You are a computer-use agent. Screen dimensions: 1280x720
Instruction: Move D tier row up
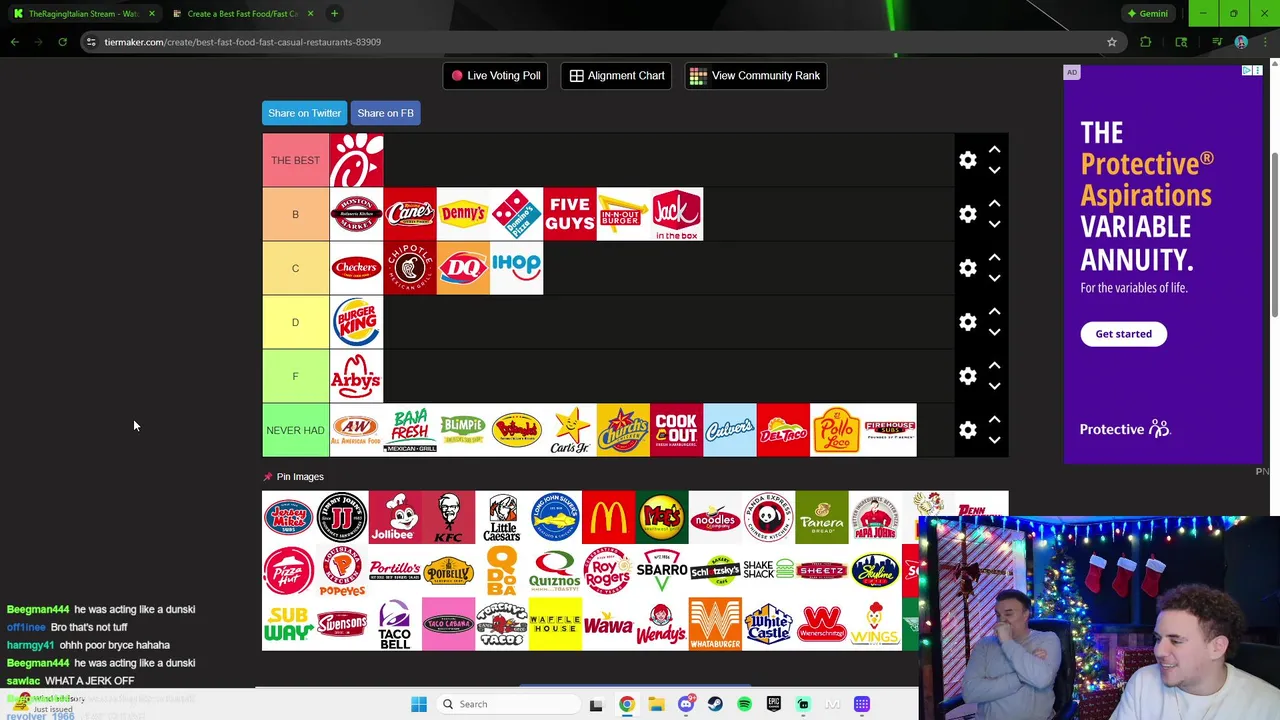point(994,311)
